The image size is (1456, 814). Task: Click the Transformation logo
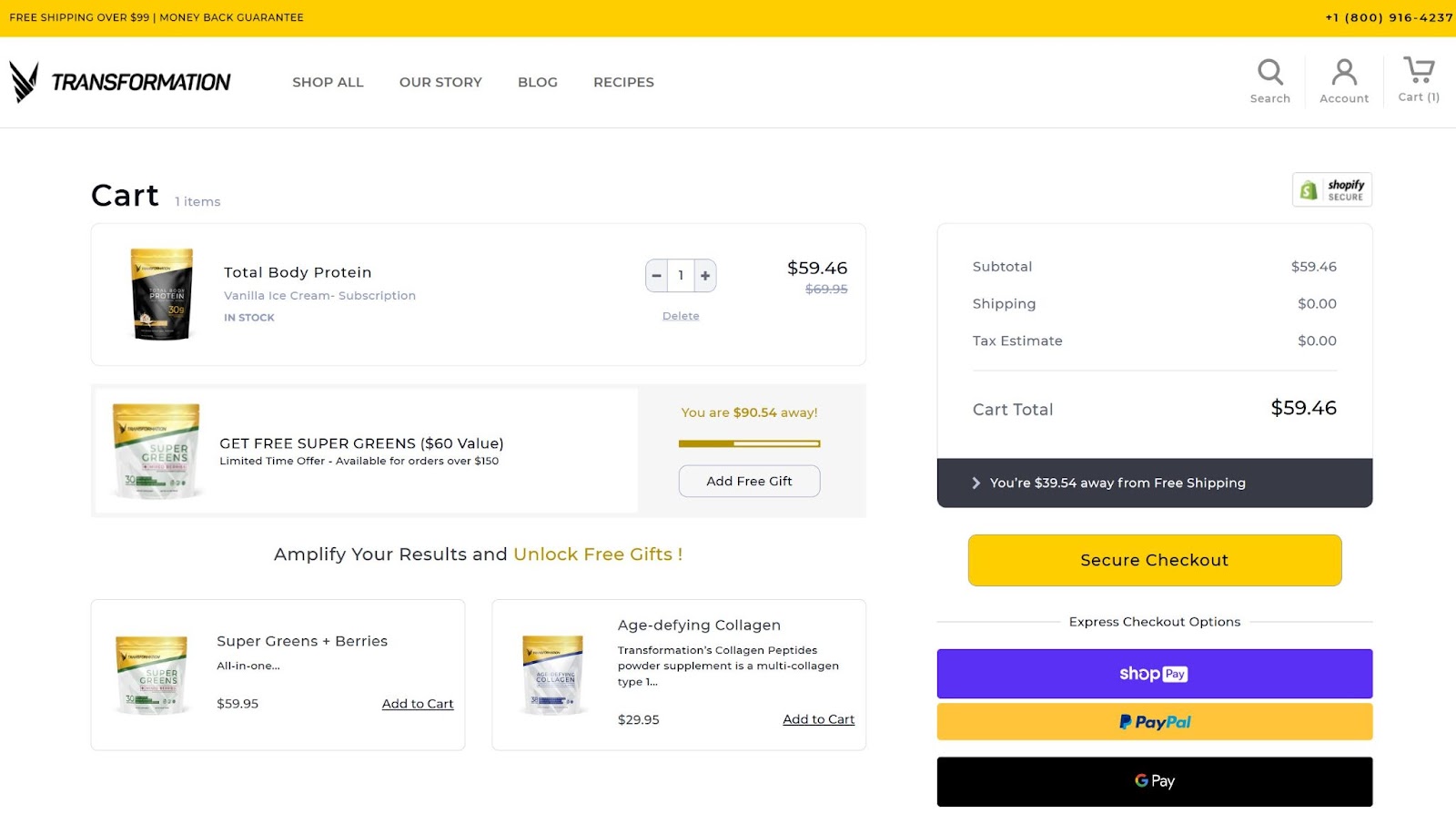[x=120, y=82]
